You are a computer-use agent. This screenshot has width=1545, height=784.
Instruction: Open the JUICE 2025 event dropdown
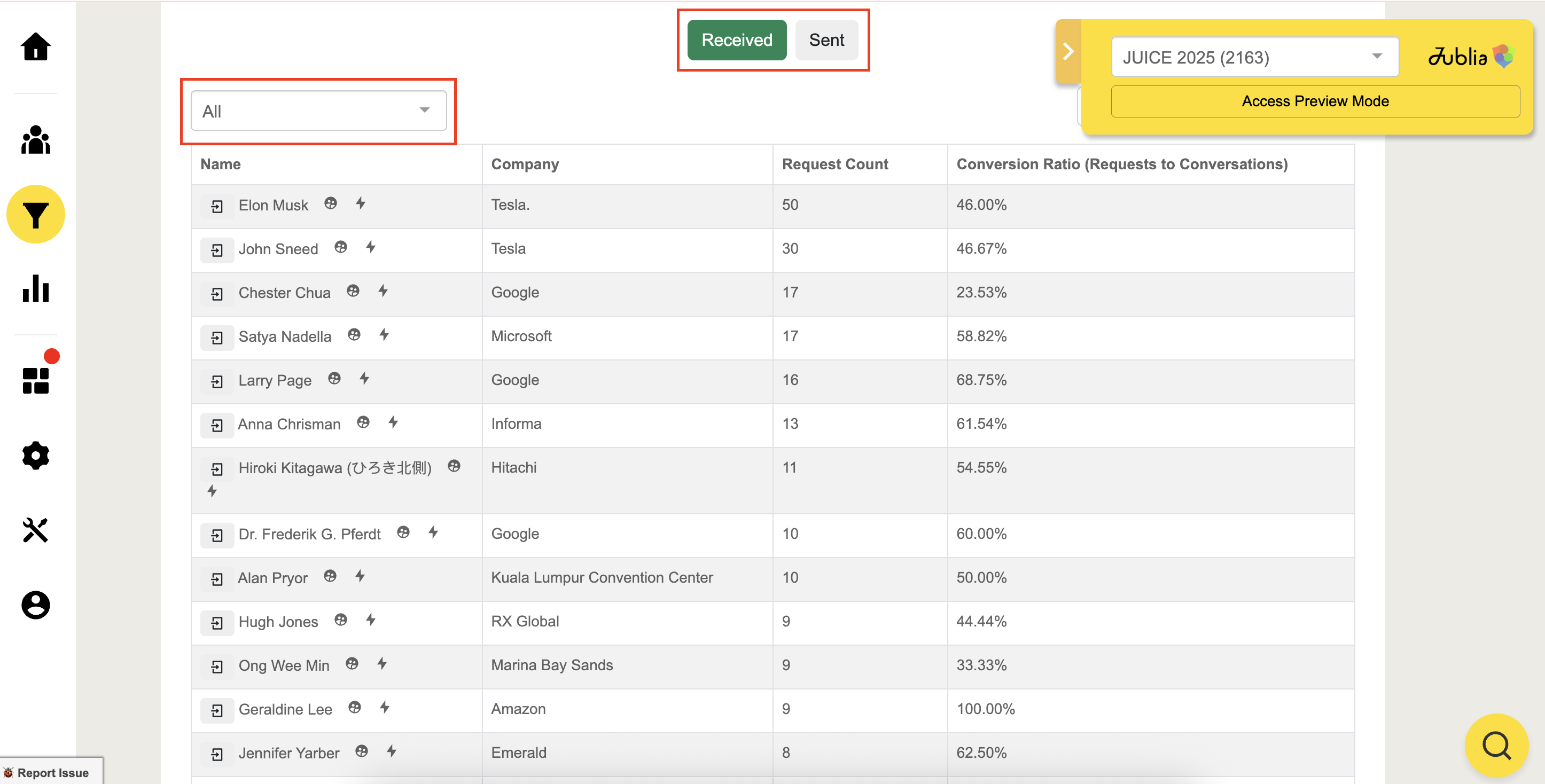coord(1254,58)
